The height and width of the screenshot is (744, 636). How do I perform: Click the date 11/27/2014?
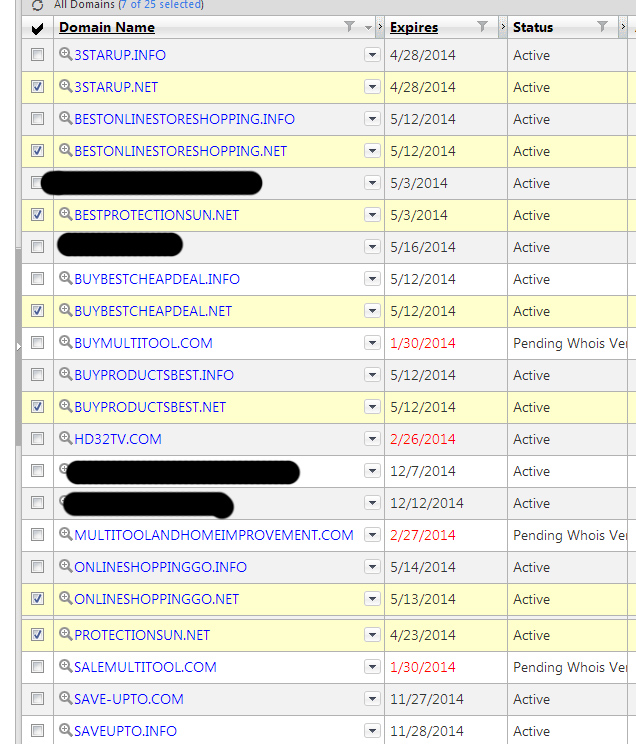[x=427, y=699]
